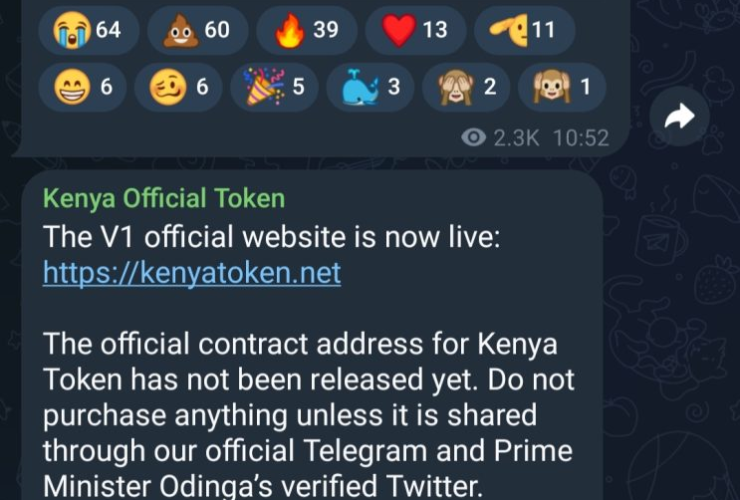Tap the count 13 beside heart
Viewport: 740px width, 500px height.
tap(435, 30)
